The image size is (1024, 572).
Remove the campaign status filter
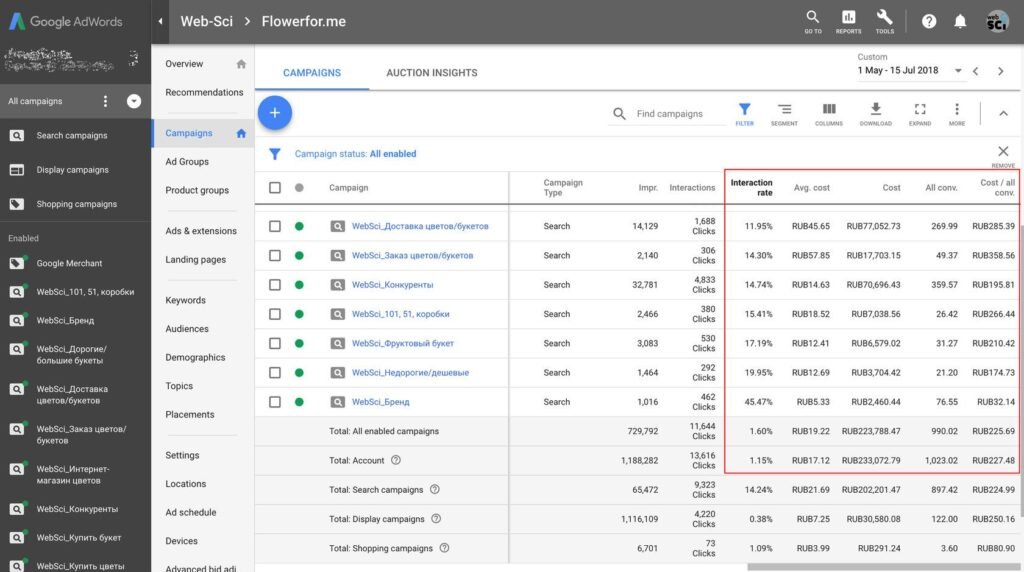[x=1003, y=152]
